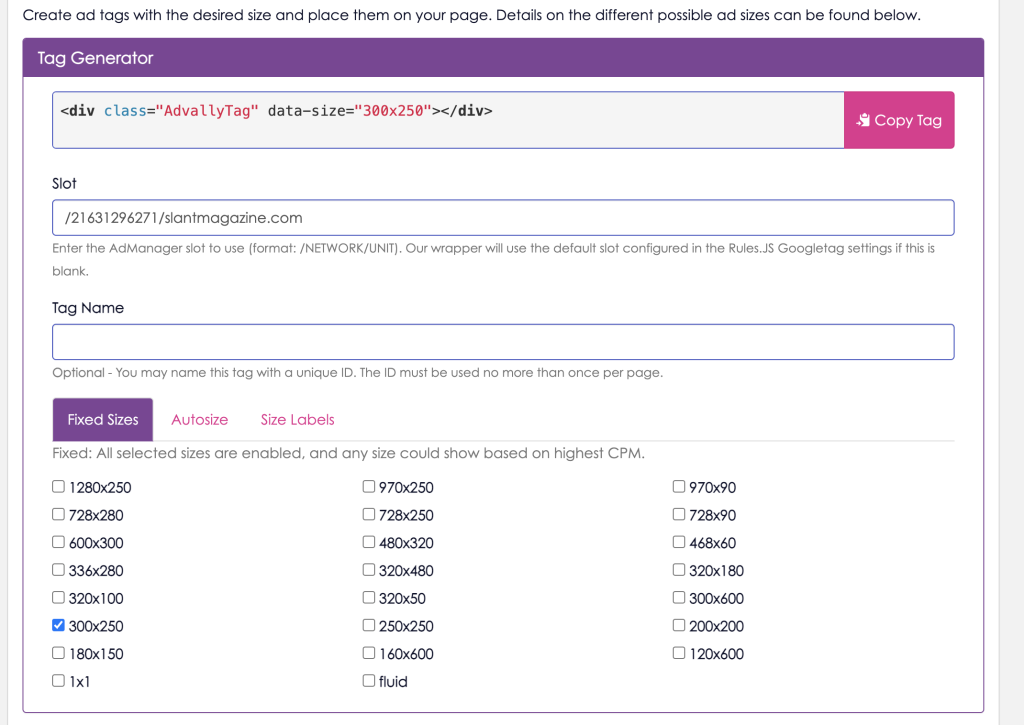Viewport: 1024px width, 725px height.
Task: Tick the 120x600 checkbox
Action: click(679, 653)
